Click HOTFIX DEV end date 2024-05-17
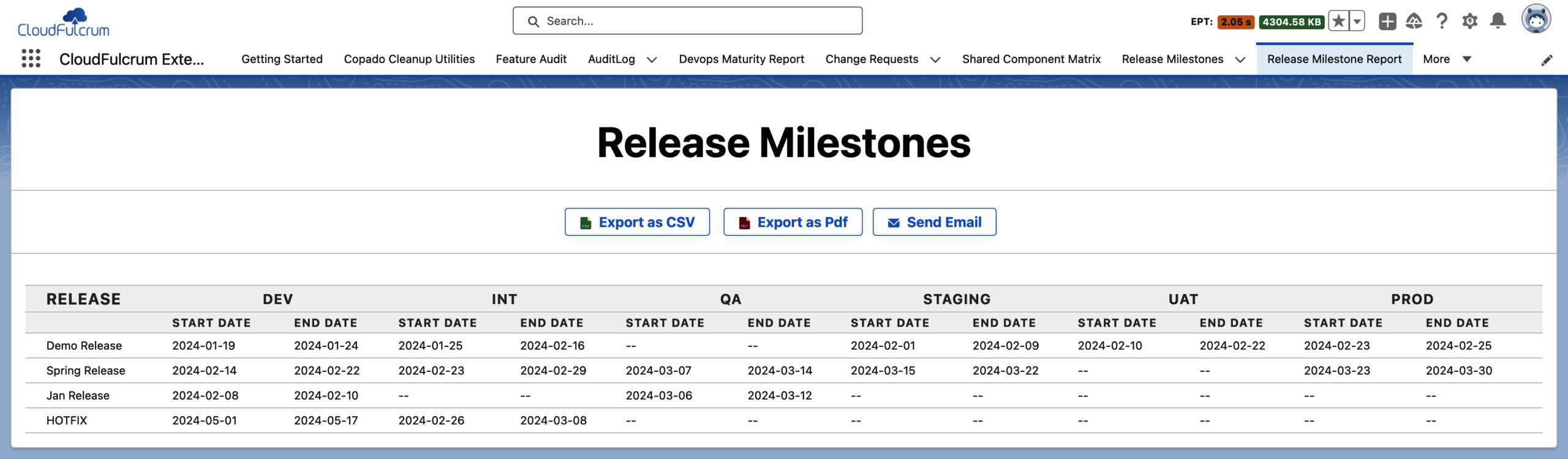The width and height of the screenshot is (1568, 459). [x=326, y=420]
